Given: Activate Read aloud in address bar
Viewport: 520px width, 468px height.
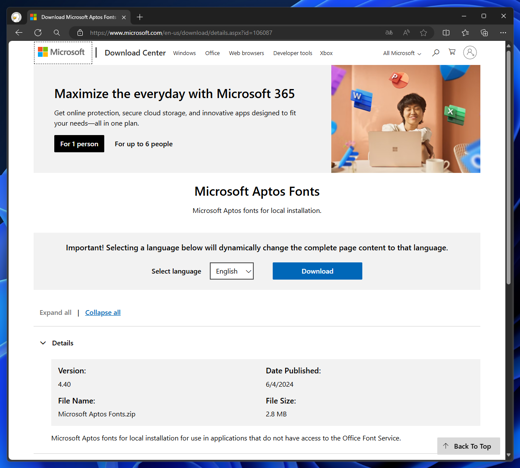Looking at the screenshot, I should [406, 33].
